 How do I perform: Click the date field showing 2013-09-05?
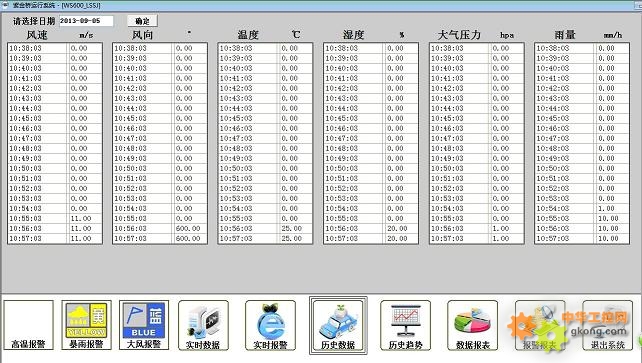pos(86,21)
